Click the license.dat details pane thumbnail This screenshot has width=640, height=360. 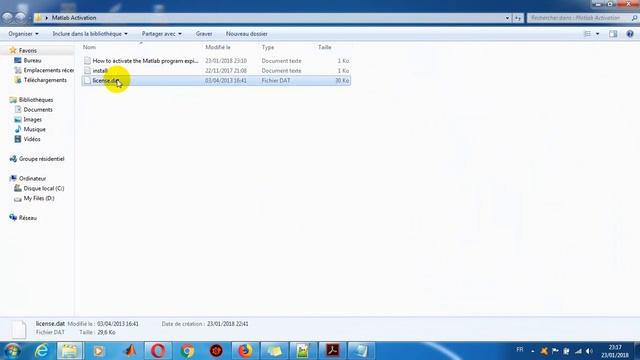(x=18, y=329)
